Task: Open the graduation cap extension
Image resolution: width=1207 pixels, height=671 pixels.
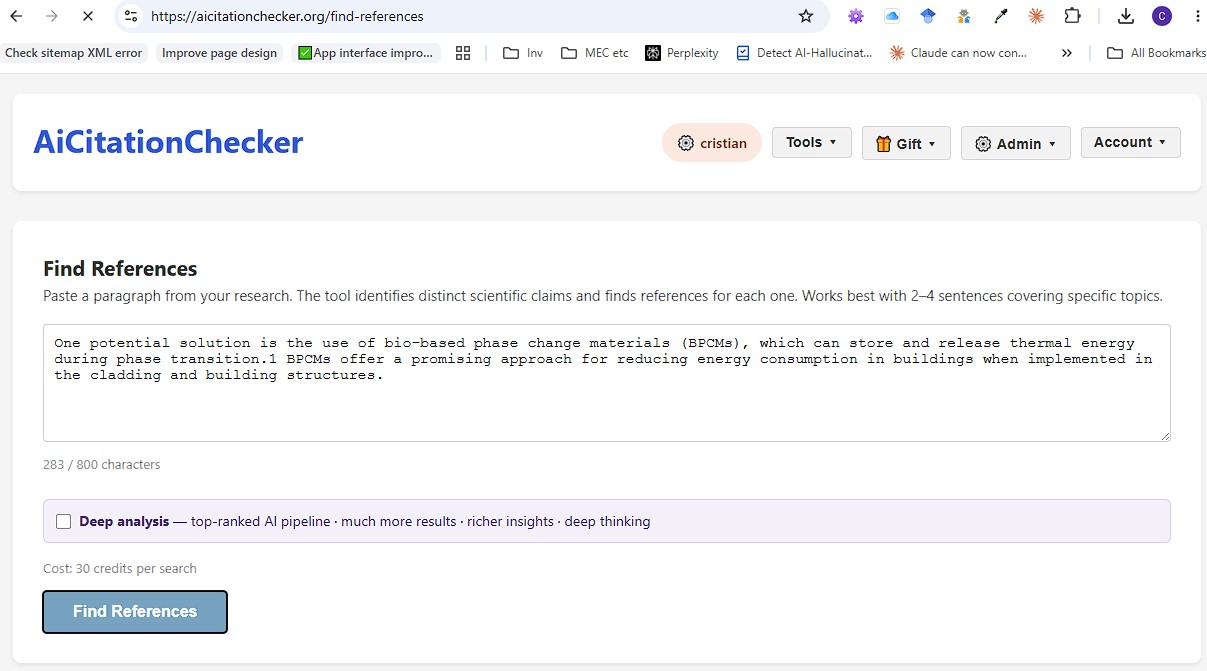Action: point(928,16)
